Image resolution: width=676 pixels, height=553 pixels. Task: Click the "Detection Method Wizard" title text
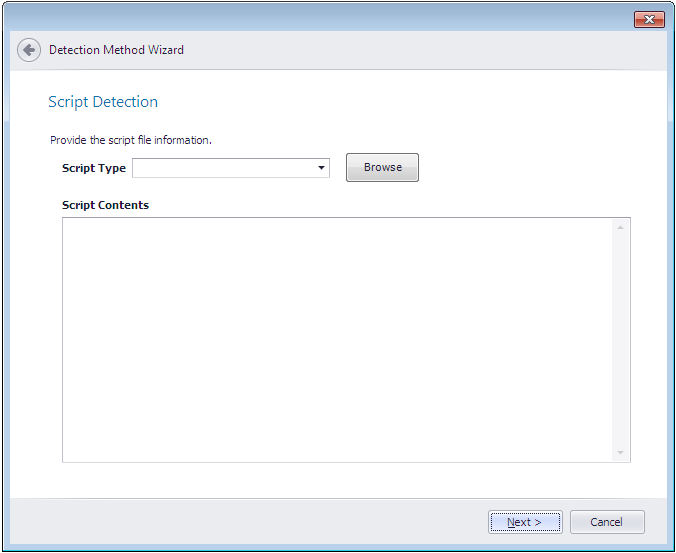click(116, 50)
